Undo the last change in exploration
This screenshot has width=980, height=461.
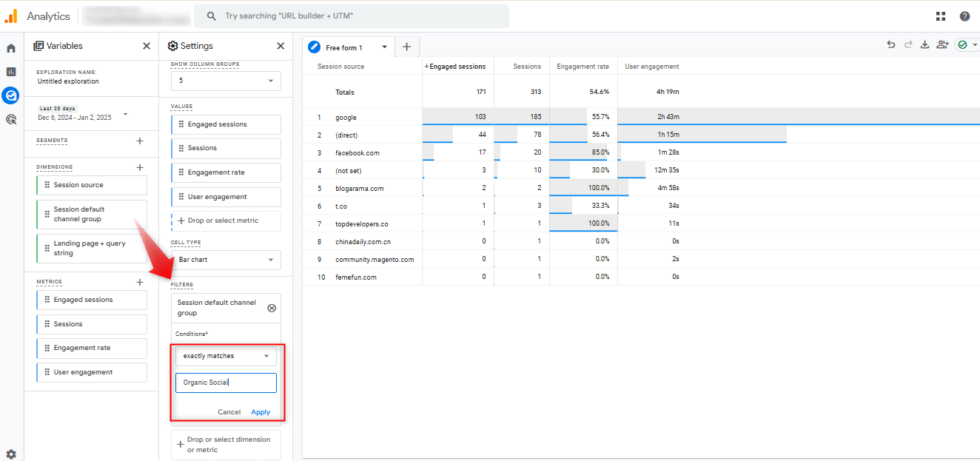click(x=891, y=45)
